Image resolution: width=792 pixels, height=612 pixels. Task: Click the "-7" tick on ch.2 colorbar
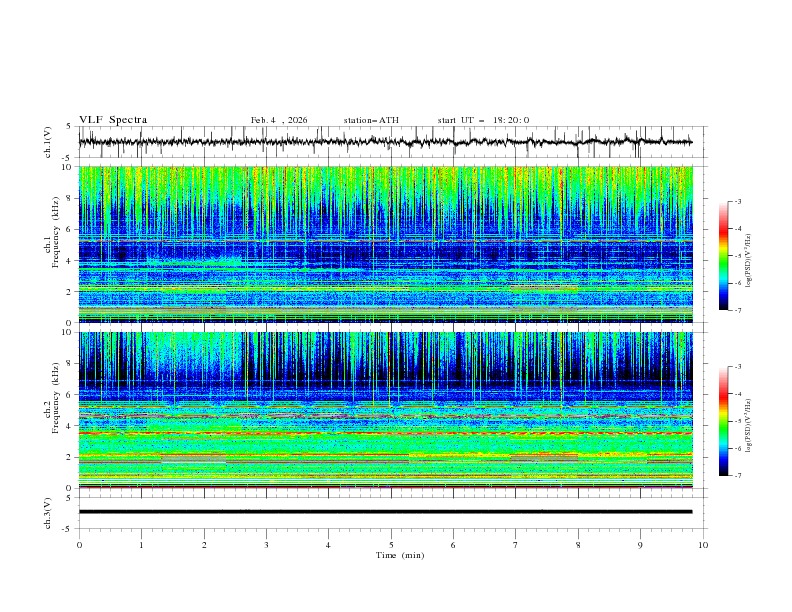(737, 476)
